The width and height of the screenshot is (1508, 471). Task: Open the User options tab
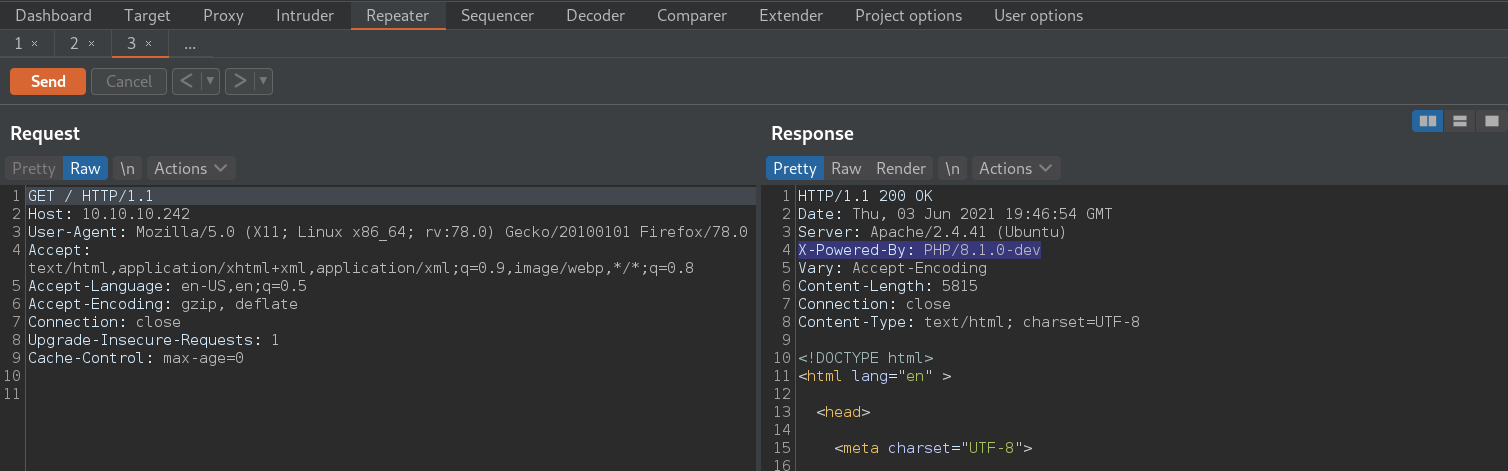coord(1038,15)
